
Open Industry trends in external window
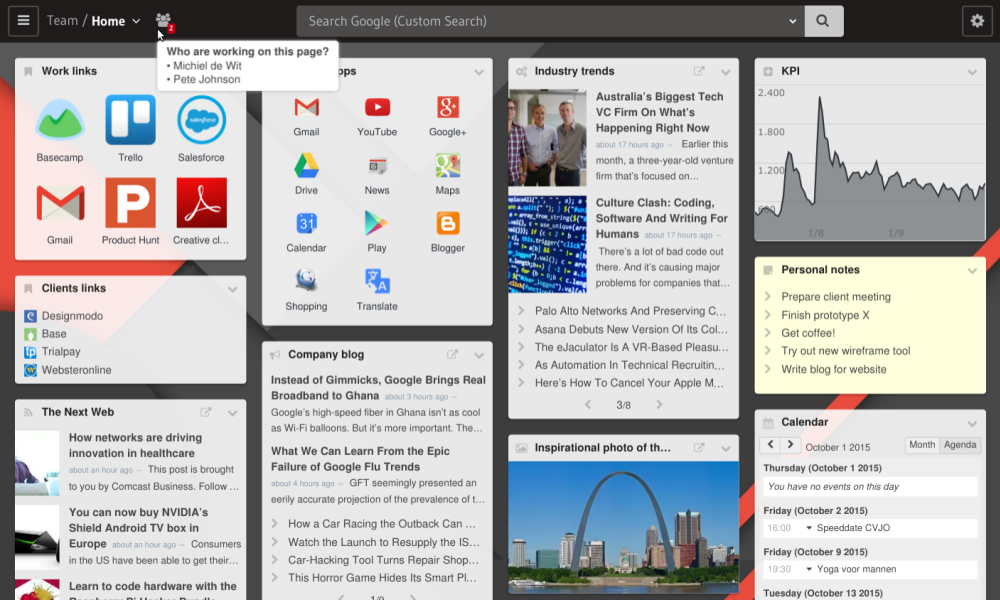tap(699, 71)
